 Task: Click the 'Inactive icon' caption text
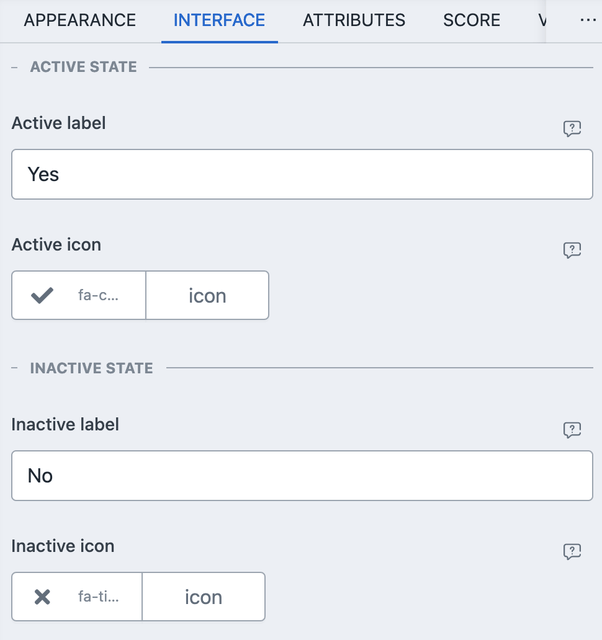point(62,546)
